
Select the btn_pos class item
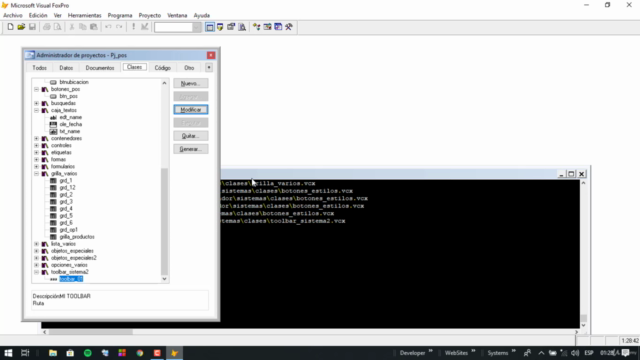pyautogui.click(x=69, y=96)
